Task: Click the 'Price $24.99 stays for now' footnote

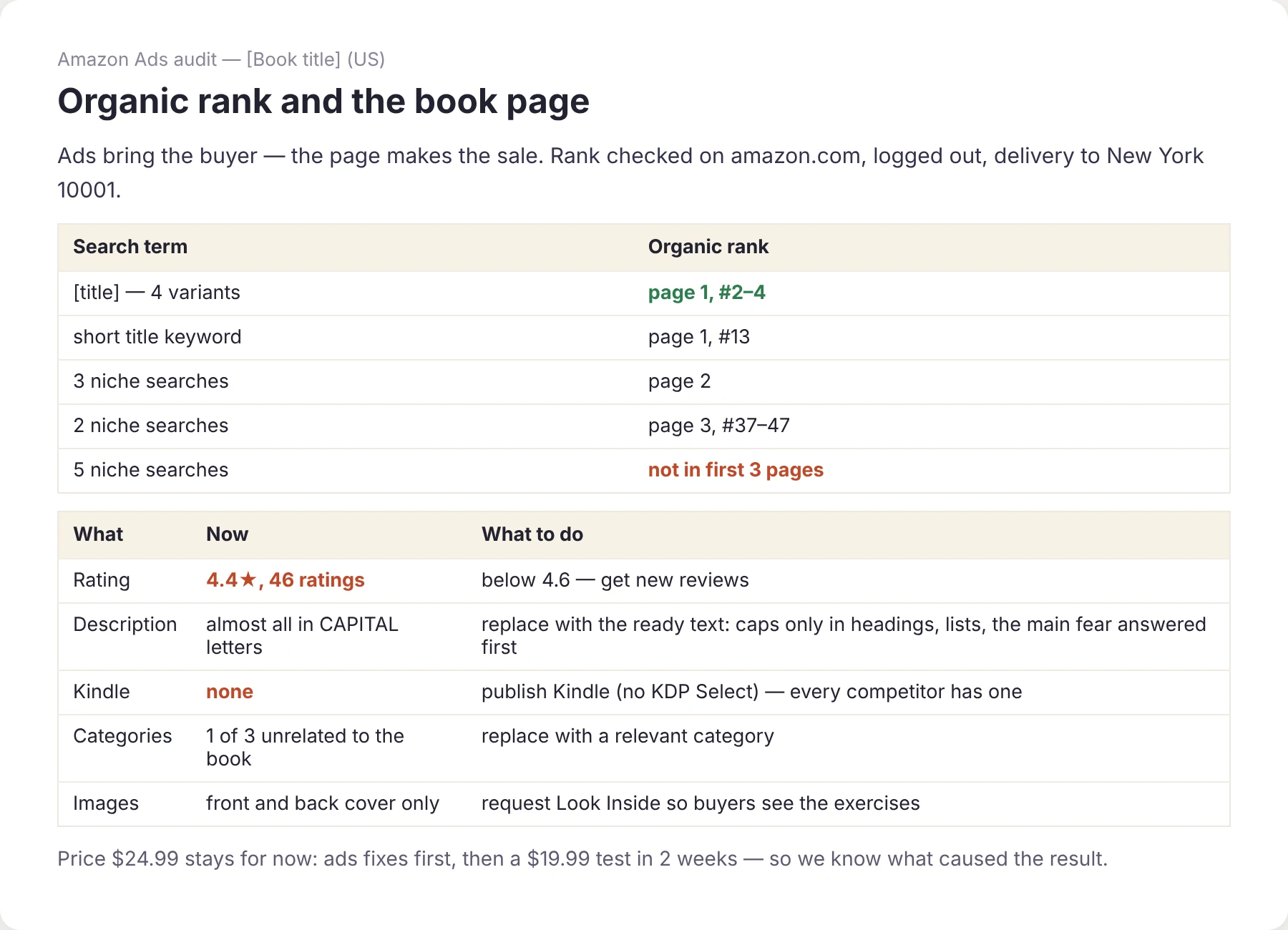Action: tap(582, 859)
